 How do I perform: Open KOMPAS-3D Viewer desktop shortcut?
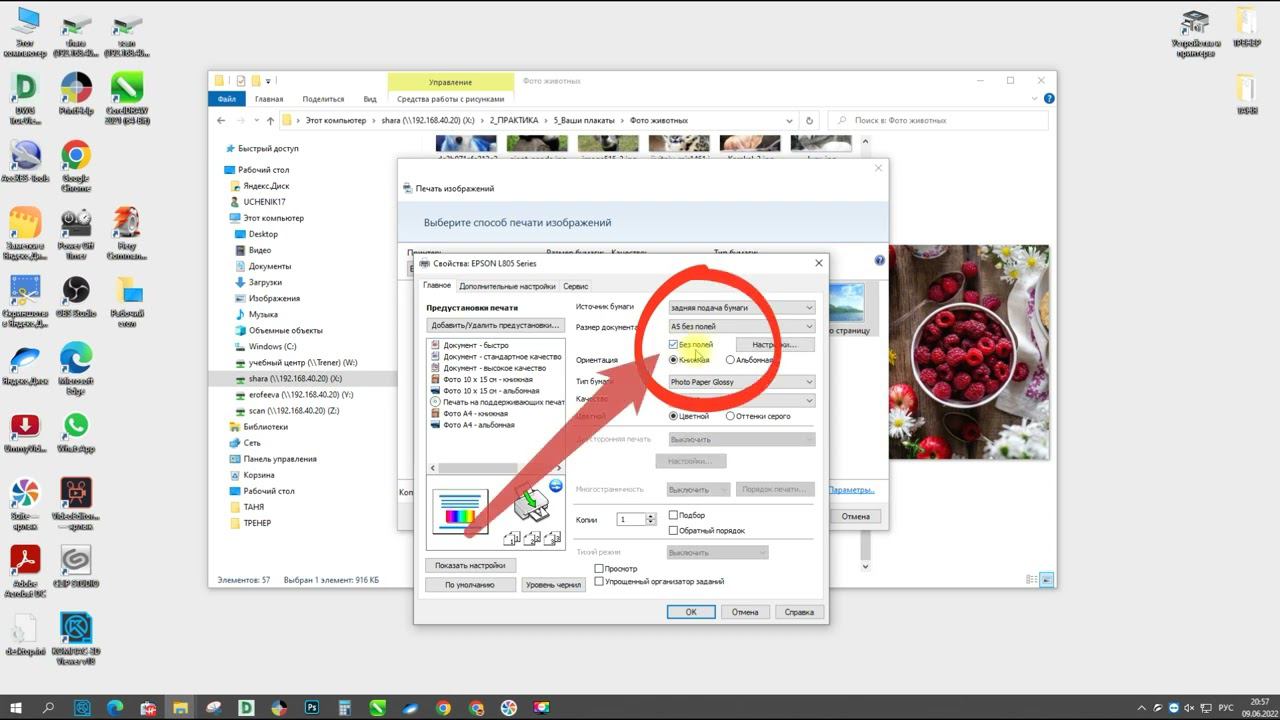point(76,638)
